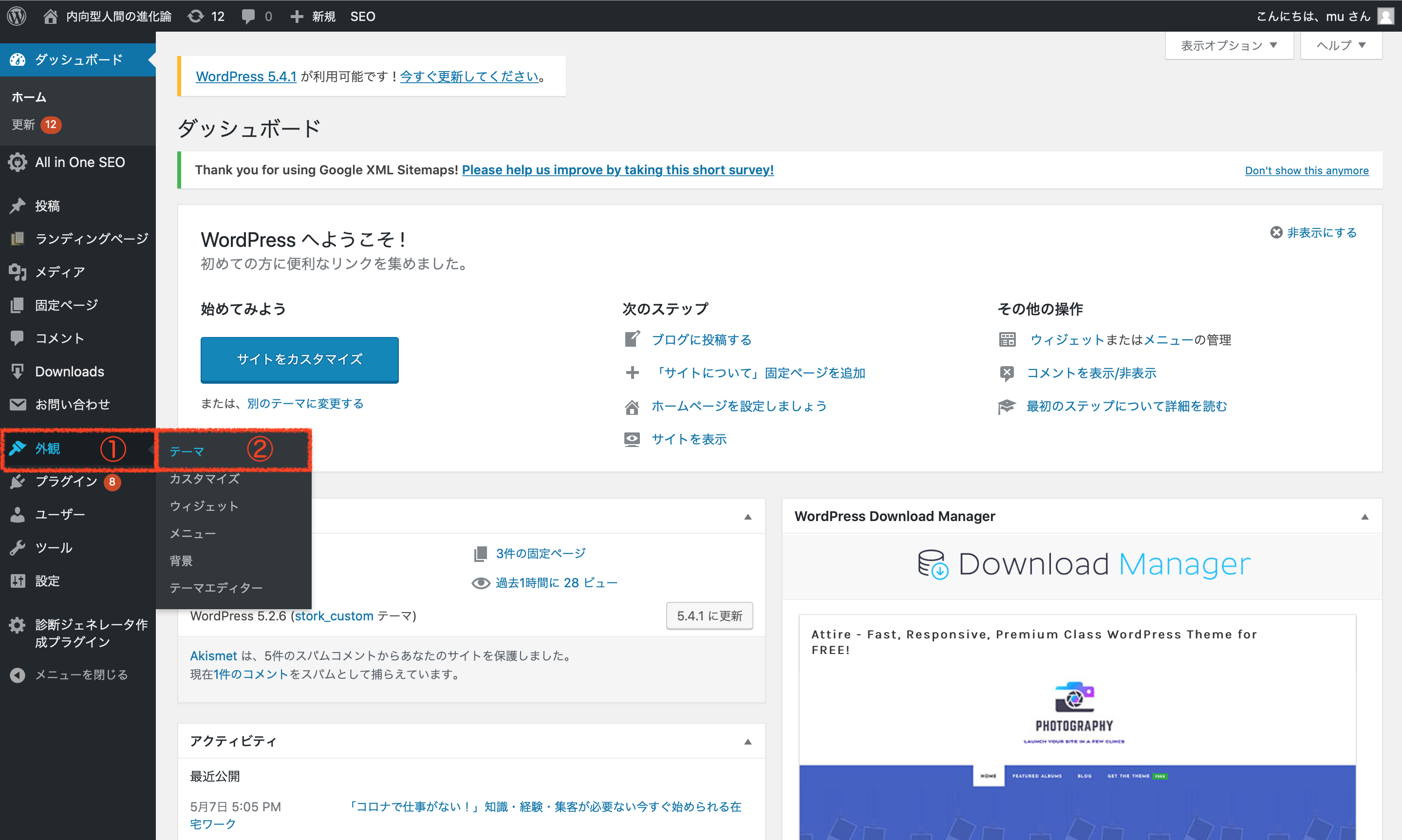Image resolution: width=1402 pixels, height=840 pixels.
Task: Select ウィジェット in the submenu
Action: click(204, 506)
